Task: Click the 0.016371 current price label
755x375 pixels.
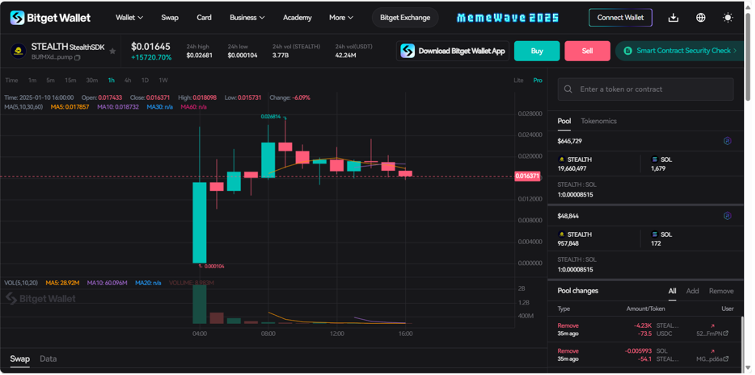Action: point(527,177)
